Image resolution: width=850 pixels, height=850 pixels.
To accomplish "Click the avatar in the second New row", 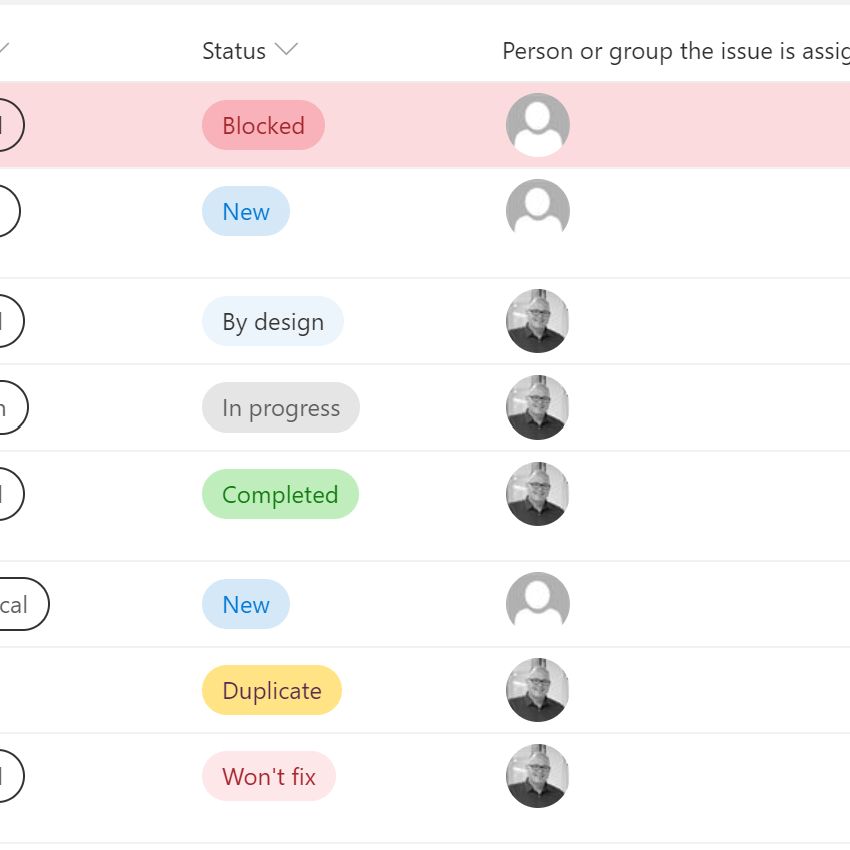I will coord(538,604).
